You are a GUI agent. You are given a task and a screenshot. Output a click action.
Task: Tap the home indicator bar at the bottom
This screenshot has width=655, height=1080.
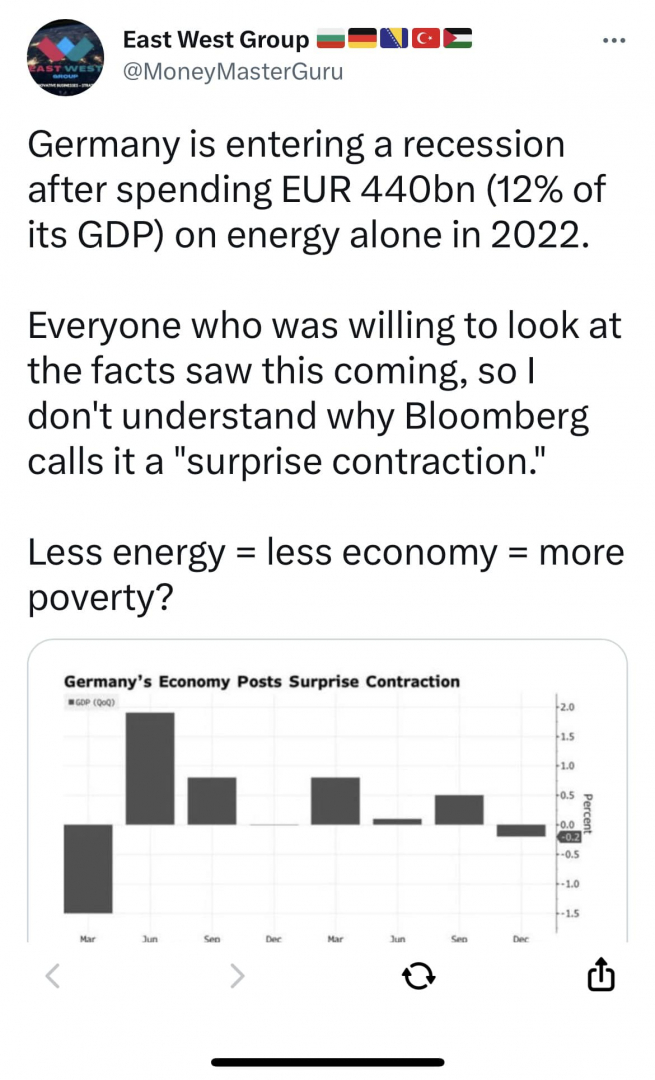click(x=328, y=1062)
